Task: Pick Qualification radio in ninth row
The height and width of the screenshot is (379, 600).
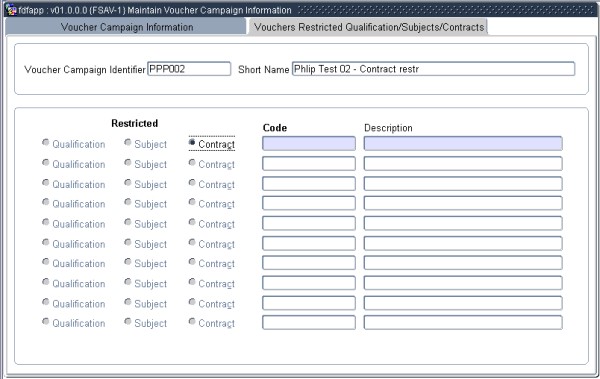Action: 46,302
